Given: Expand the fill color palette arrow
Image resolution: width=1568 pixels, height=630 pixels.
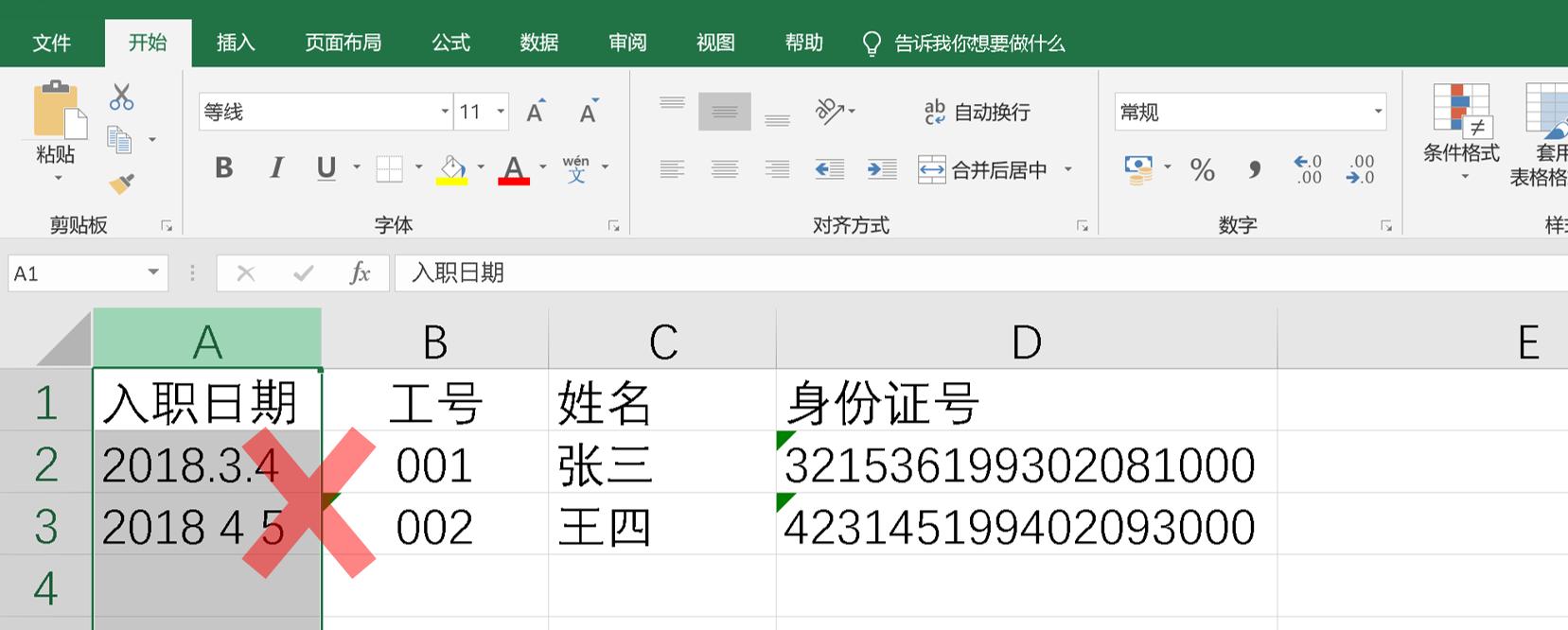Looking at the screenshot, I should pyautogui.click(x=481, y=168).
